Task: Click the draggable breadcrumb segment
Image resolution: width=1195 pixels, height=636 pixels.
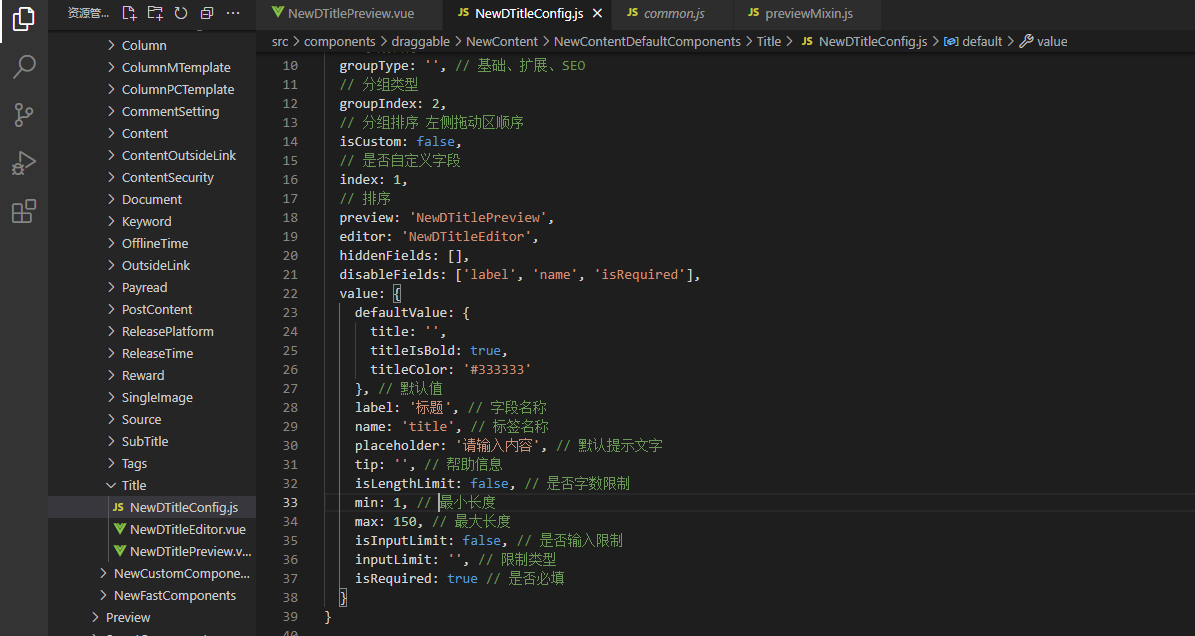Action: [x=421, y=41]
